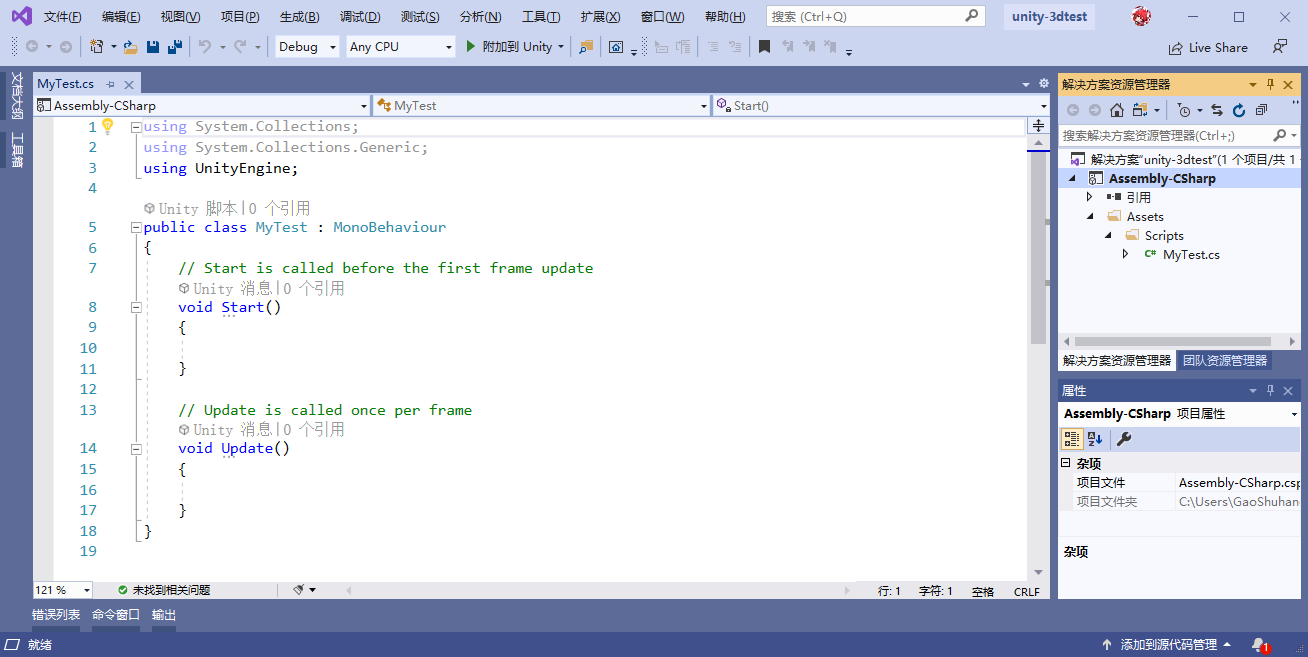Open the Any CPU platform dropdown
Screen dimensions: 1308x657
tap(400, 47)
